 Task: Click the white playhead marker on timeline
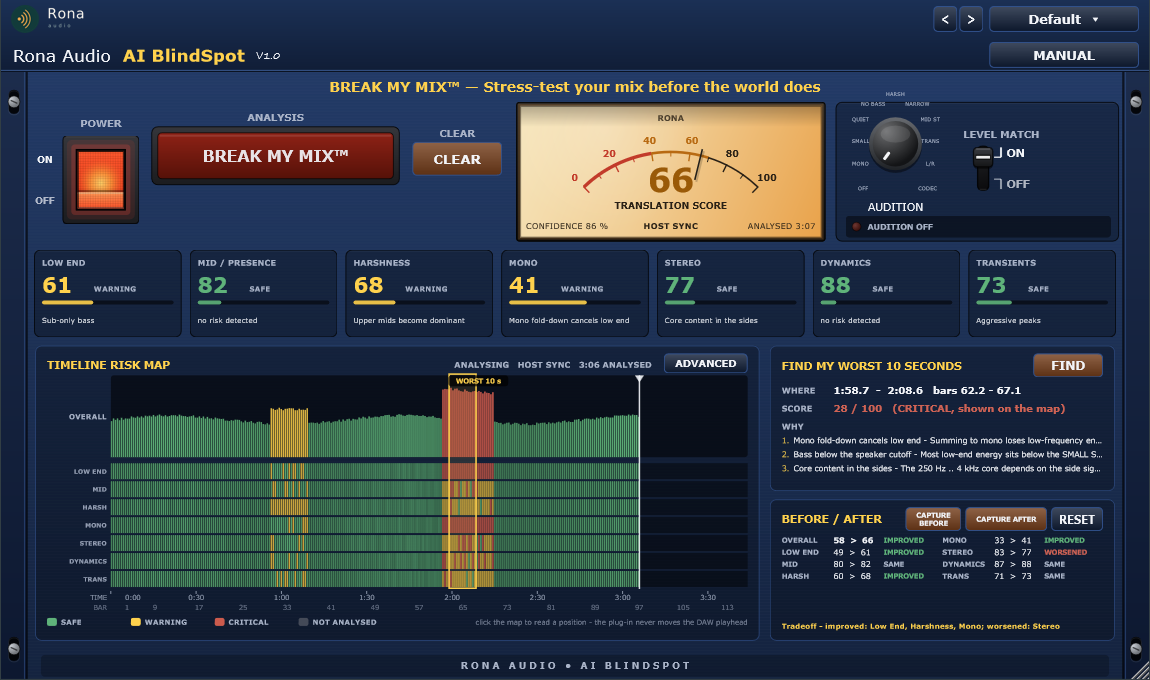coord(640,379)
